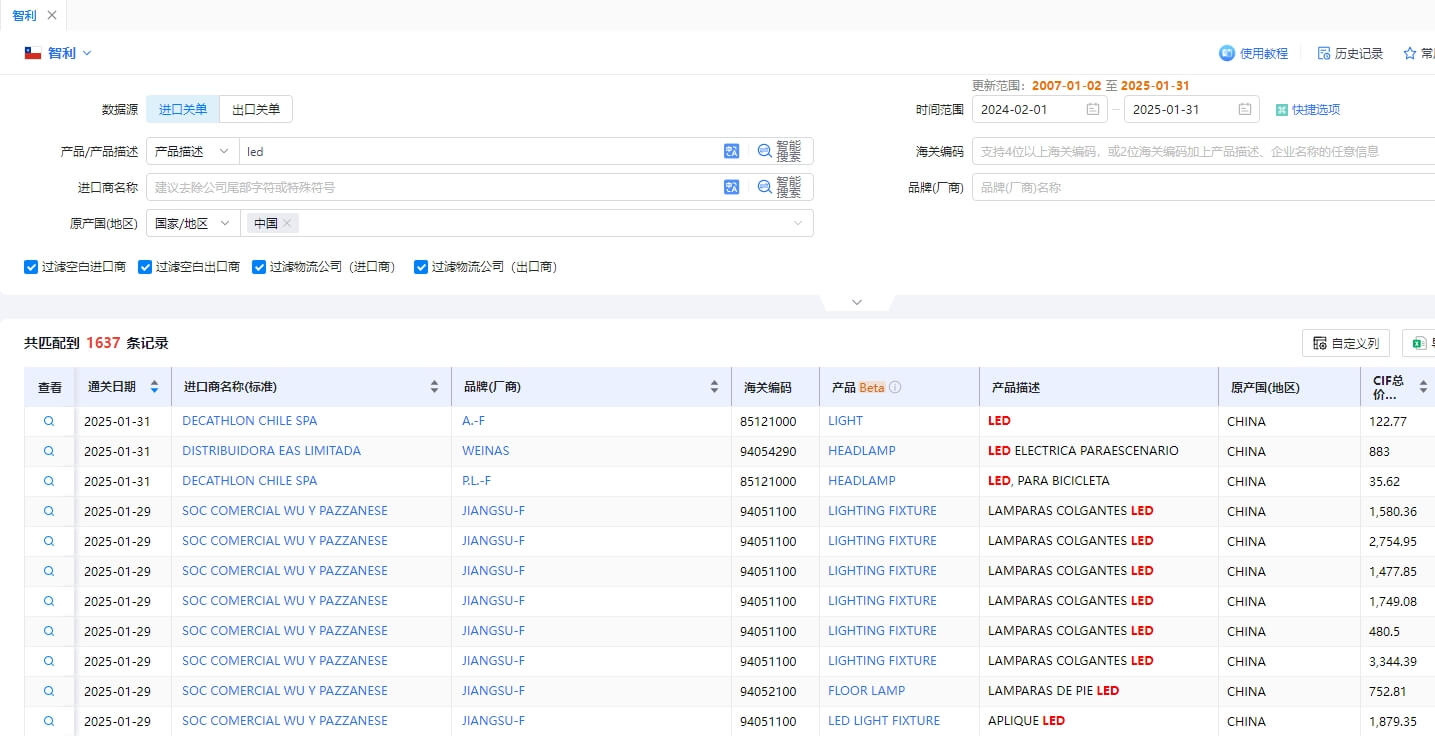
Task: Collapse the search filter panel
Action: point(857,302)
